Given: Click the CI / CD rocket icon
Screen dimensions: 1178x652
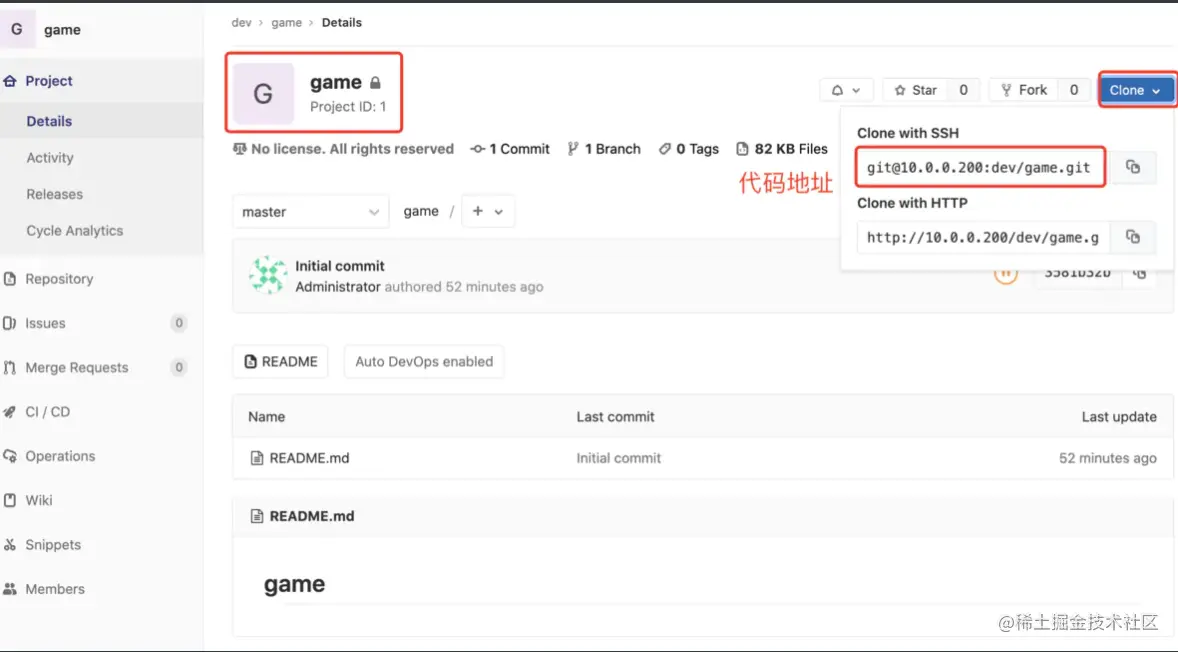Looking at the screenshot, I should (10, 412).
